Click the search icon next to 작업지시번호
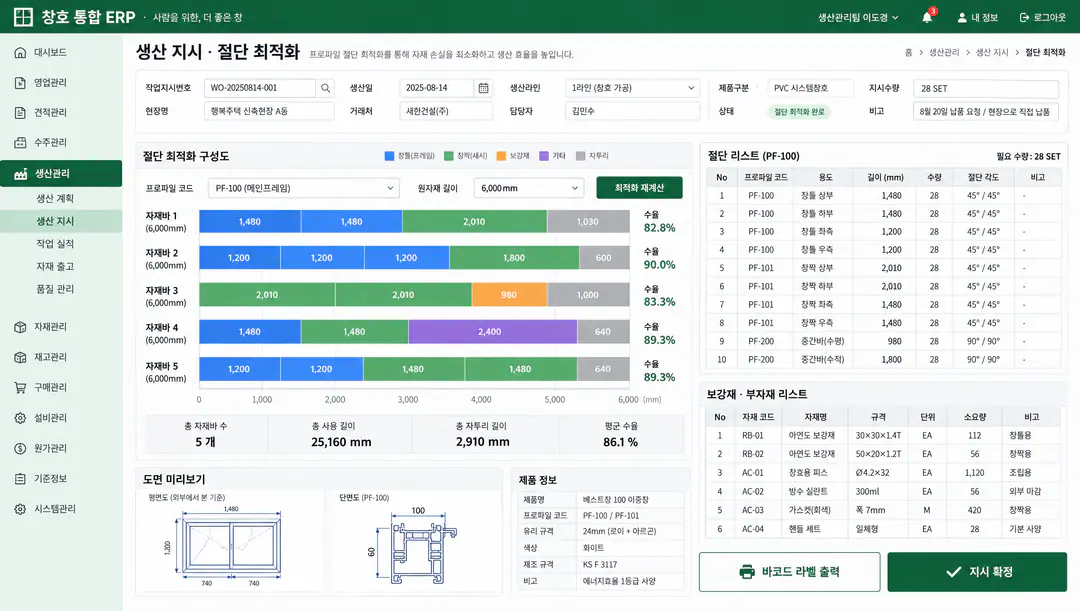1080x611 pixels. 326,88
